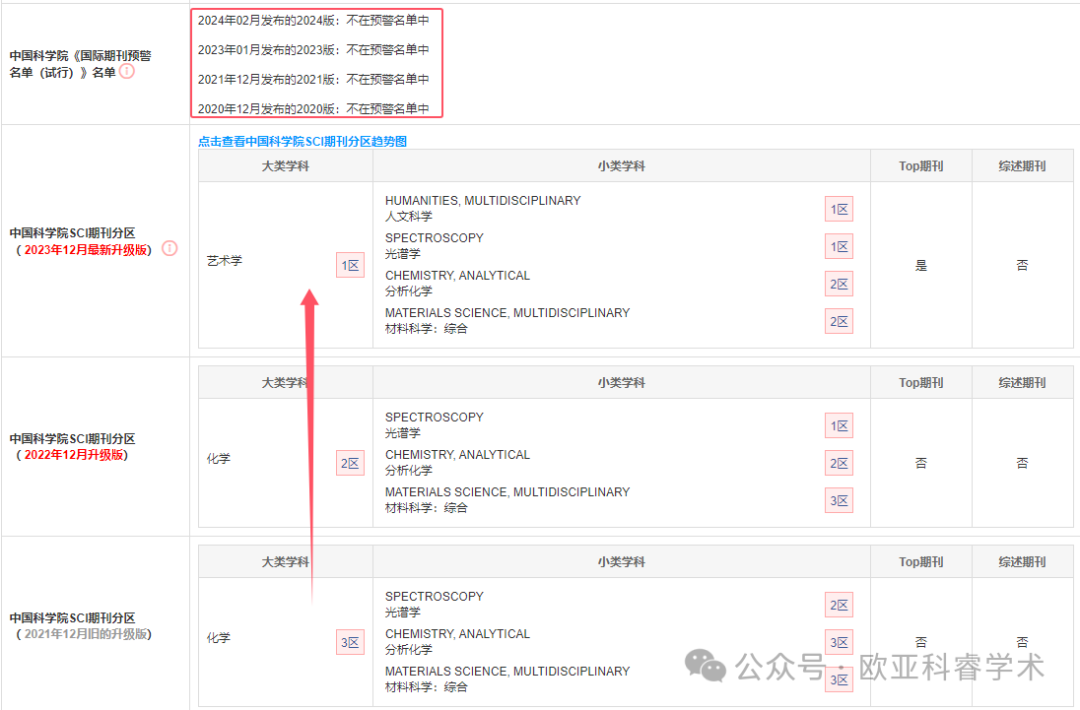This screenshot has height=710, width=1080.
Task: Select CHEMISTRY, ANALYTICAL entry in the 2021 table
Action: pos(457,641)
